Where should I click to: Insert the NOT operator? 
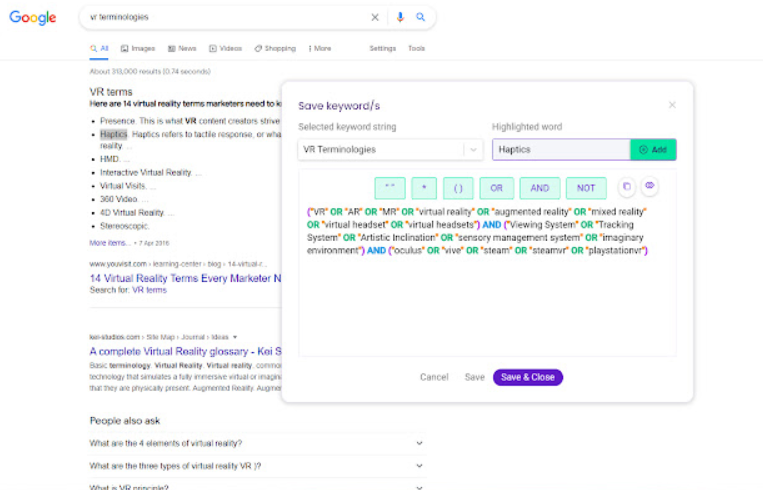586,188
